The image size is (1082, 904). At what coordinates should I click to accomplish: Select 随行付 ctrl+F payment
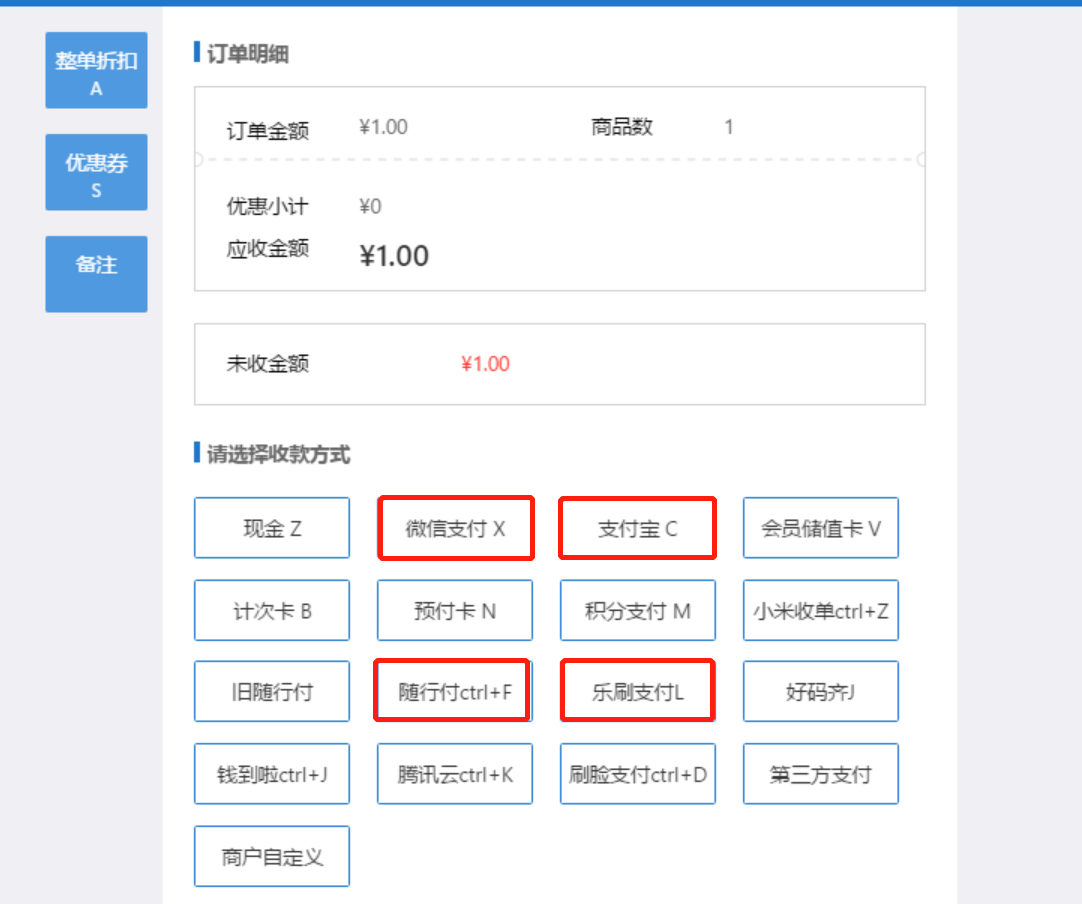pyautogui.click(x=455, y=691)
